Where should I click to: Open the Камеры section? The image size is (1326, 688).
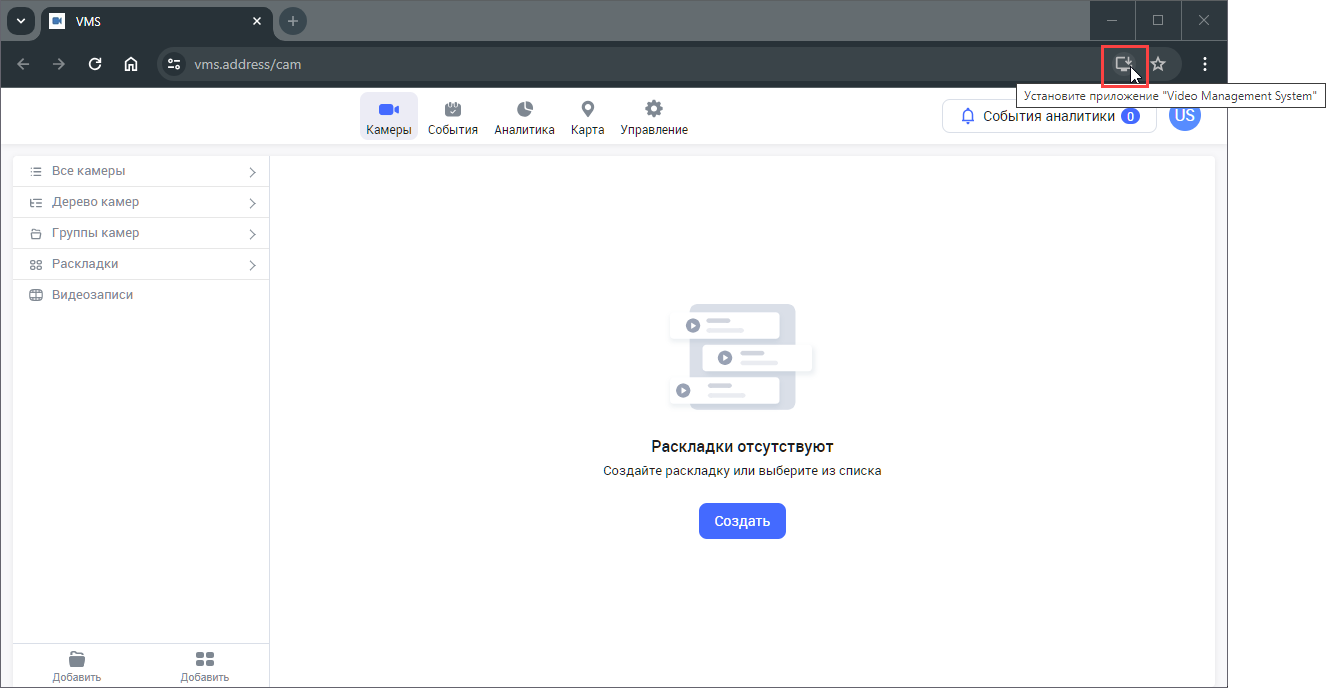click(x=389, y=117)
